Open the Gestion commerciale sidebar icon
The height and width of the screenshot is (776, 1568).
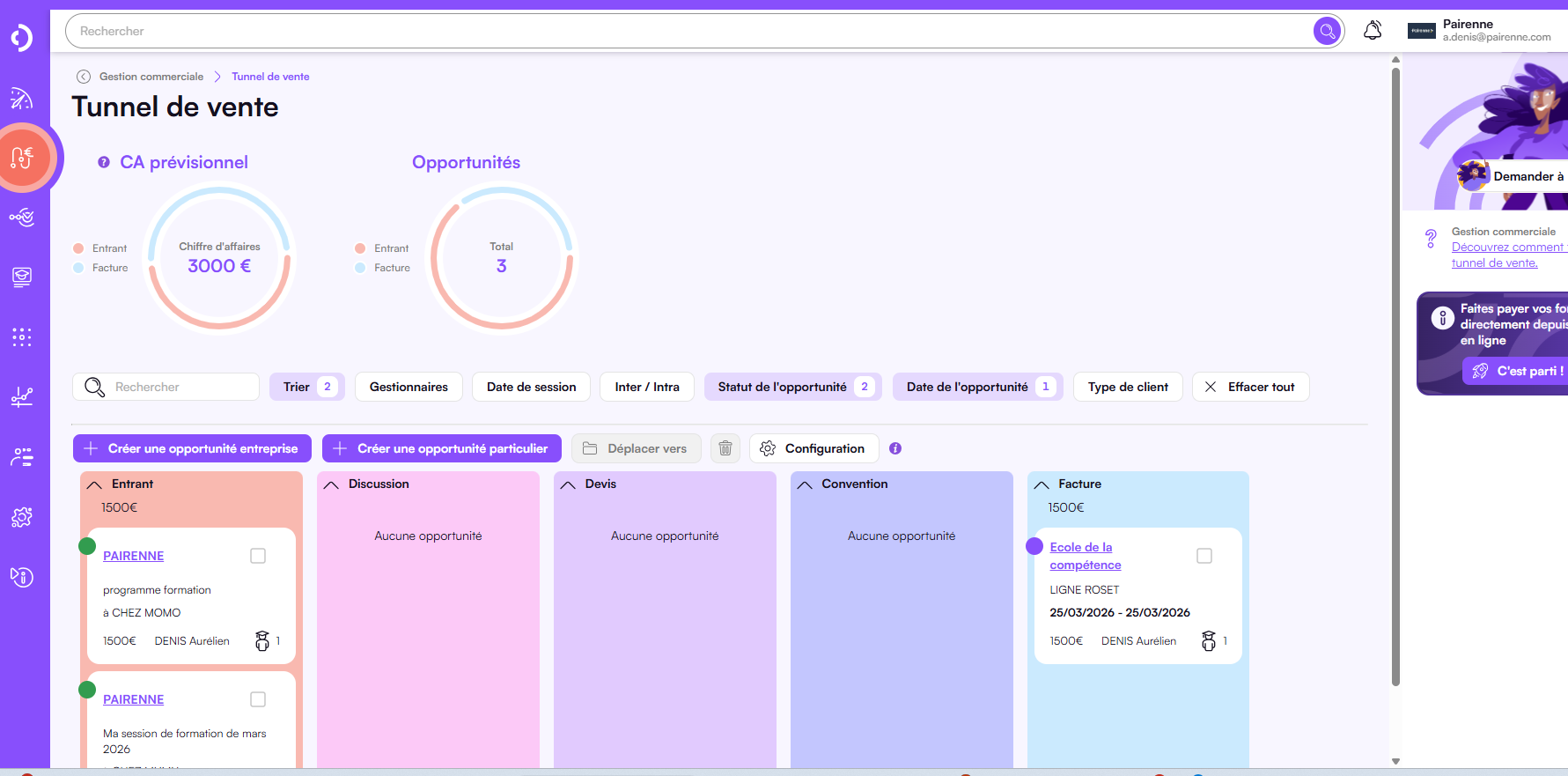coord(24,158)
